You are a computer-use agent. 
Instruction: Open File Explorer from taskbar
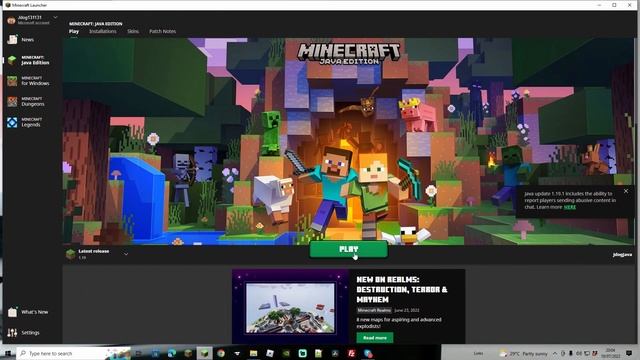point(253,353)
